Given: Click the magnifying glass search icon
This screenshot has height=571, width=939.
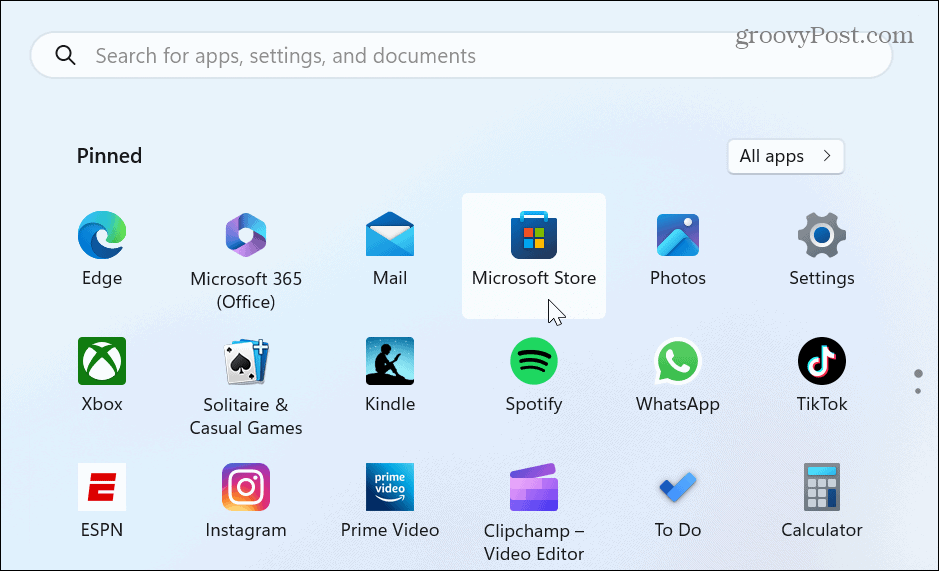Looking at the screenshot, I should point(65,55).
